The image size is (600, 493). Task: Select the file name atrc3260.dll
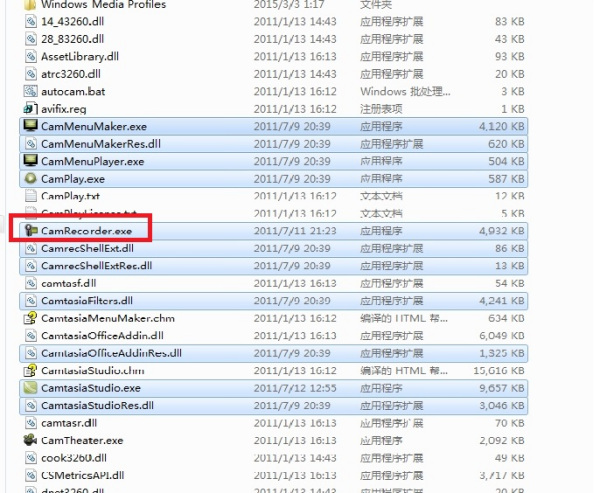[x=71, y=74]
